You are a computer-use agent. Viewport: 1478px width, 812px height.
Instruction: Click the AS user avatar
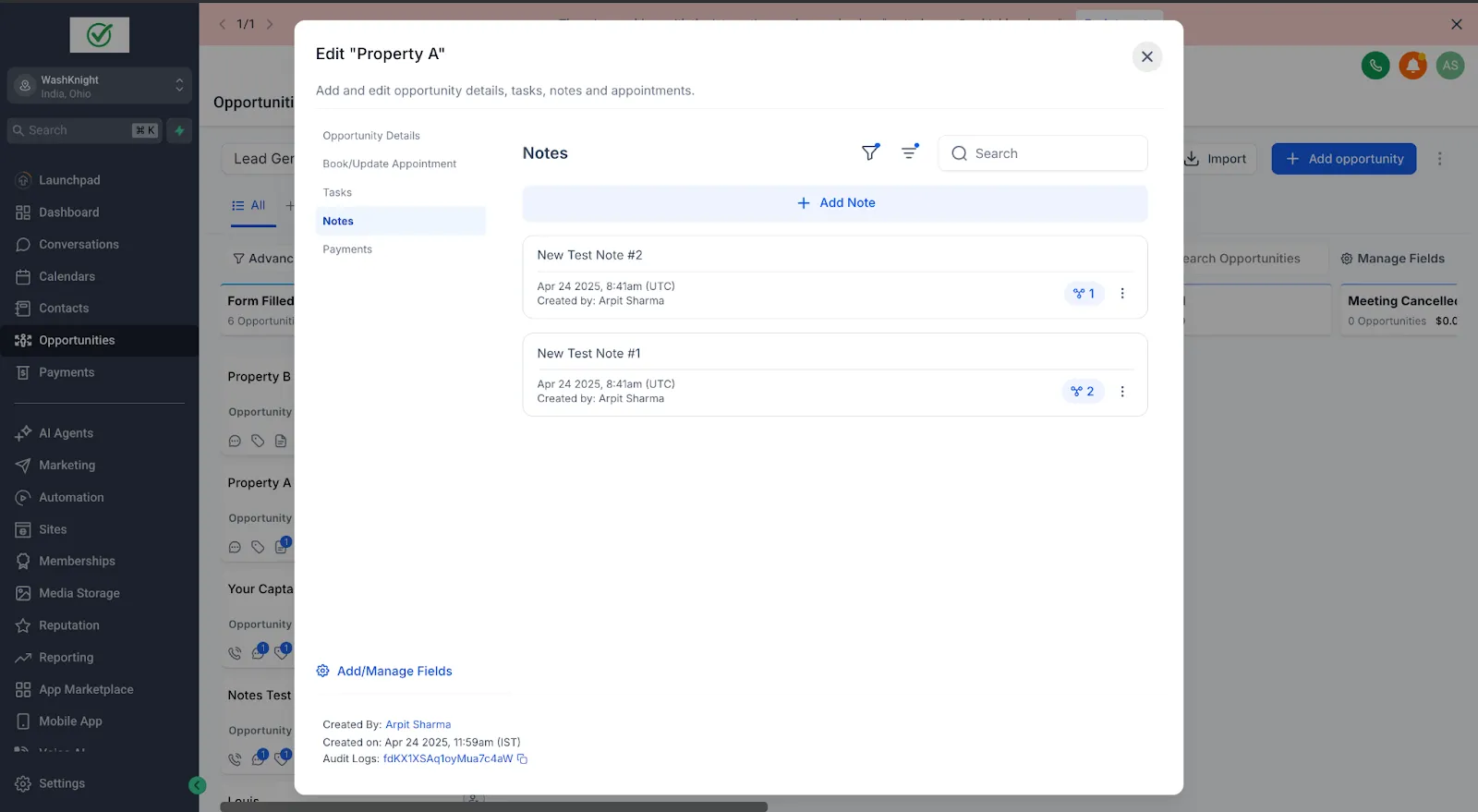(x=1450, y=66)
